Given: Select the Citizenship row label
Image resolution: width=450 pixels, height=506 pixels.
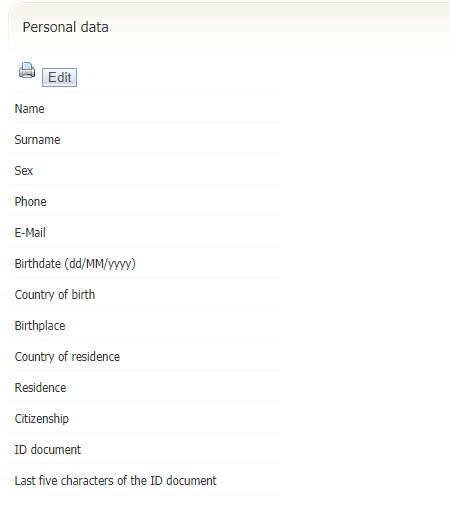Looking at the screenshot, I should 42,419.
